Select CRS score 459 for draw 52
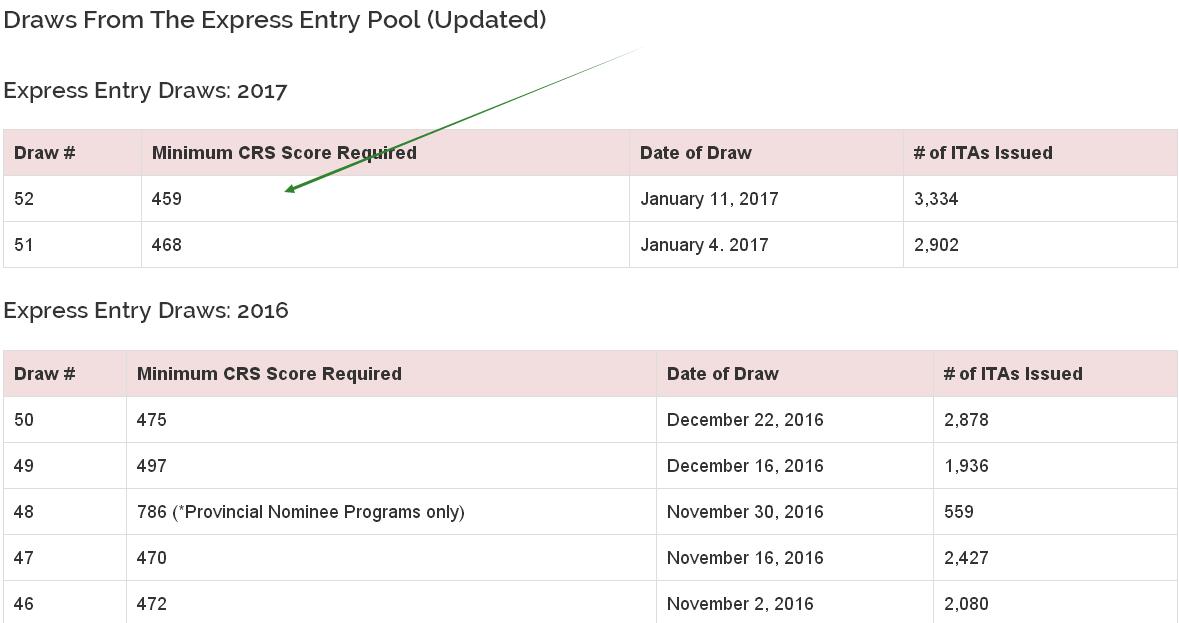Screen dimensions: 1179x623 tap(166, 198)
